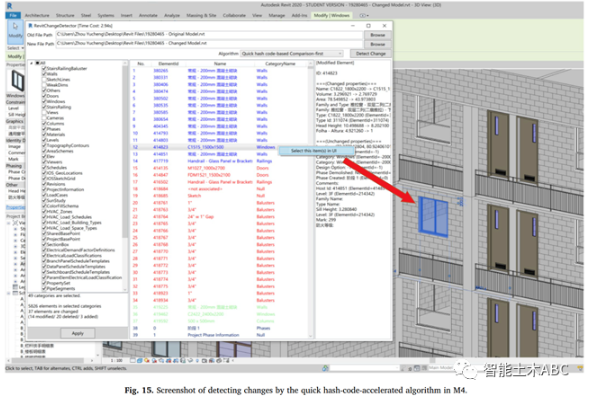600x400 pixels.
Task: Open the 1 : 100 view scale selector
Action: (x=116, y=361)
